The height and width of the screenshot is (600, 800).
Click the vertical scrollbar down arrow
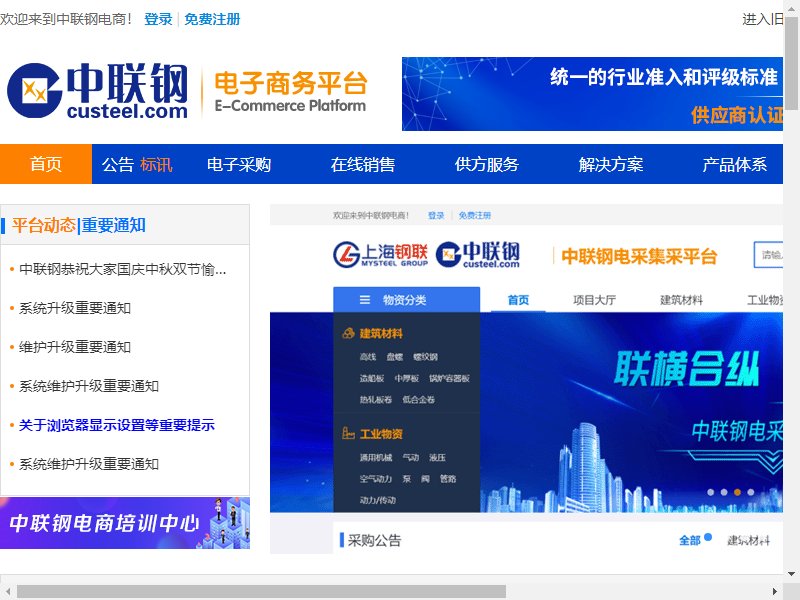click(x=791, y=573)
